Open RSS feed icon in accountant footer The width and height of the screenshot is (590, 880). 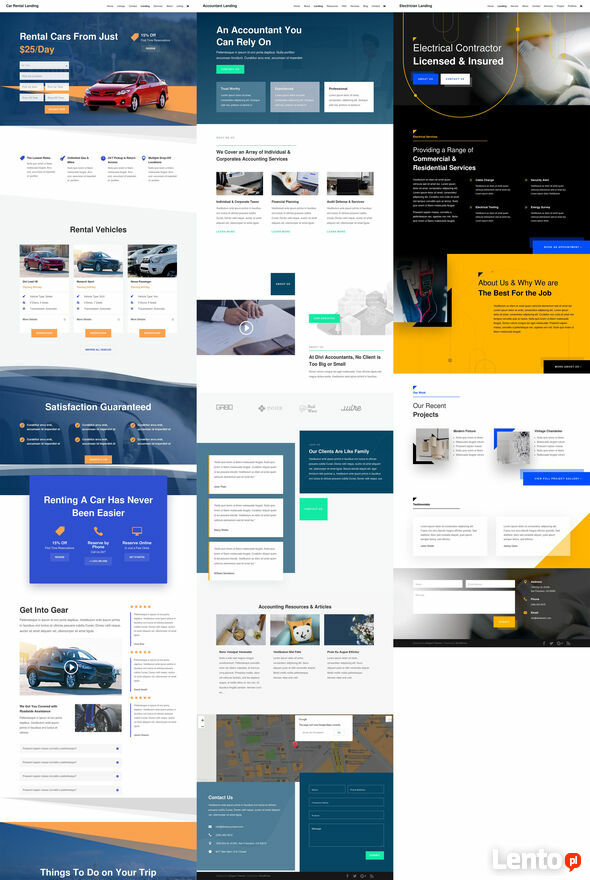[x=371, y=876]
